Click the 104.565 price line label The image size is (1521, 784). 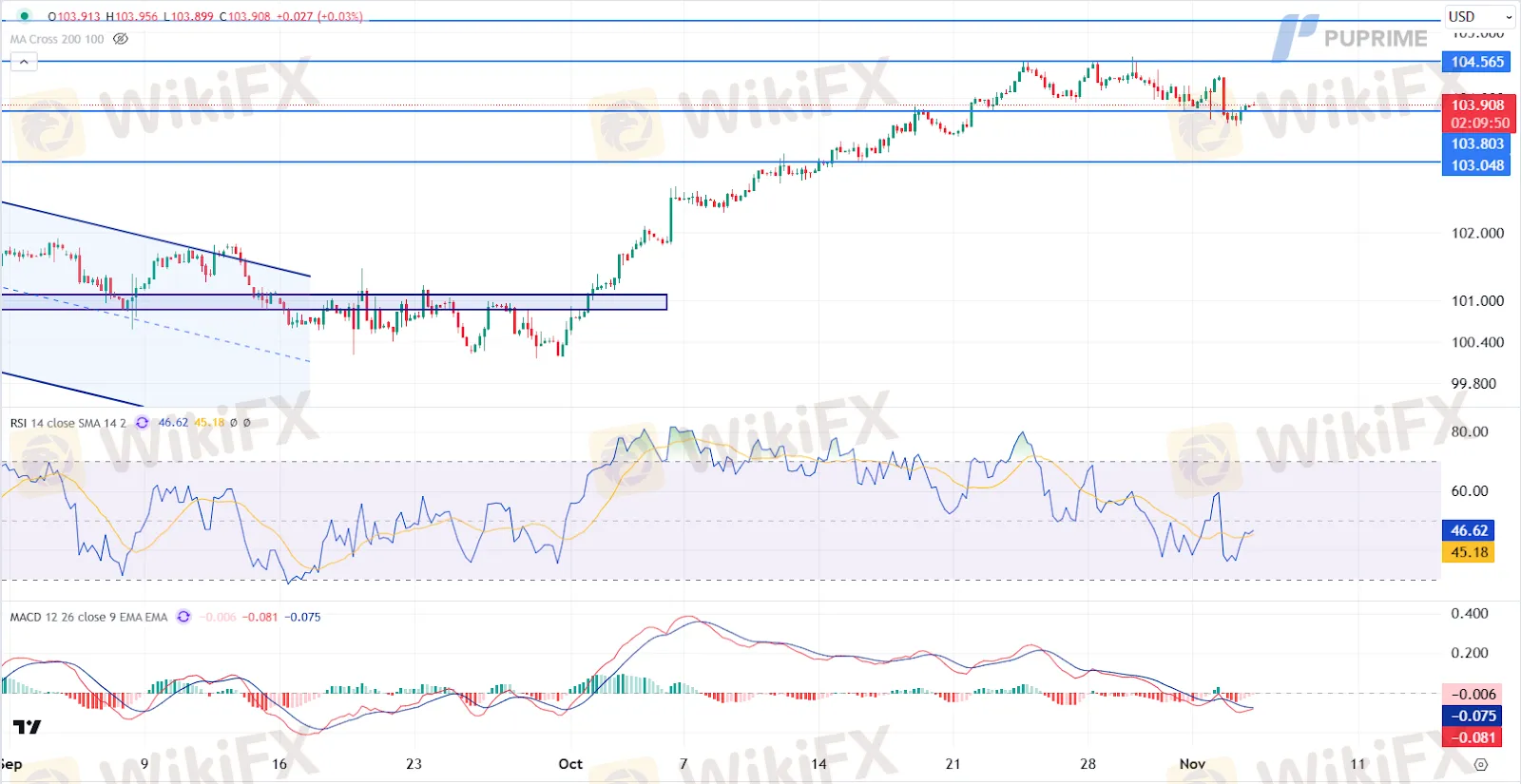(x=1476, y=62)
